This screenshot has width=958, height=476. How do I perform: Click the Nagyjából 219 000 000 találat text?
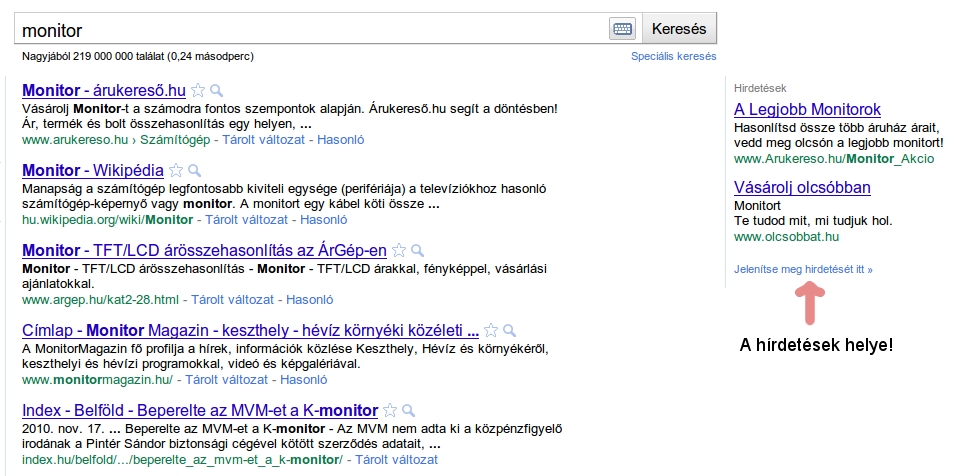click(x=137, y=56)
